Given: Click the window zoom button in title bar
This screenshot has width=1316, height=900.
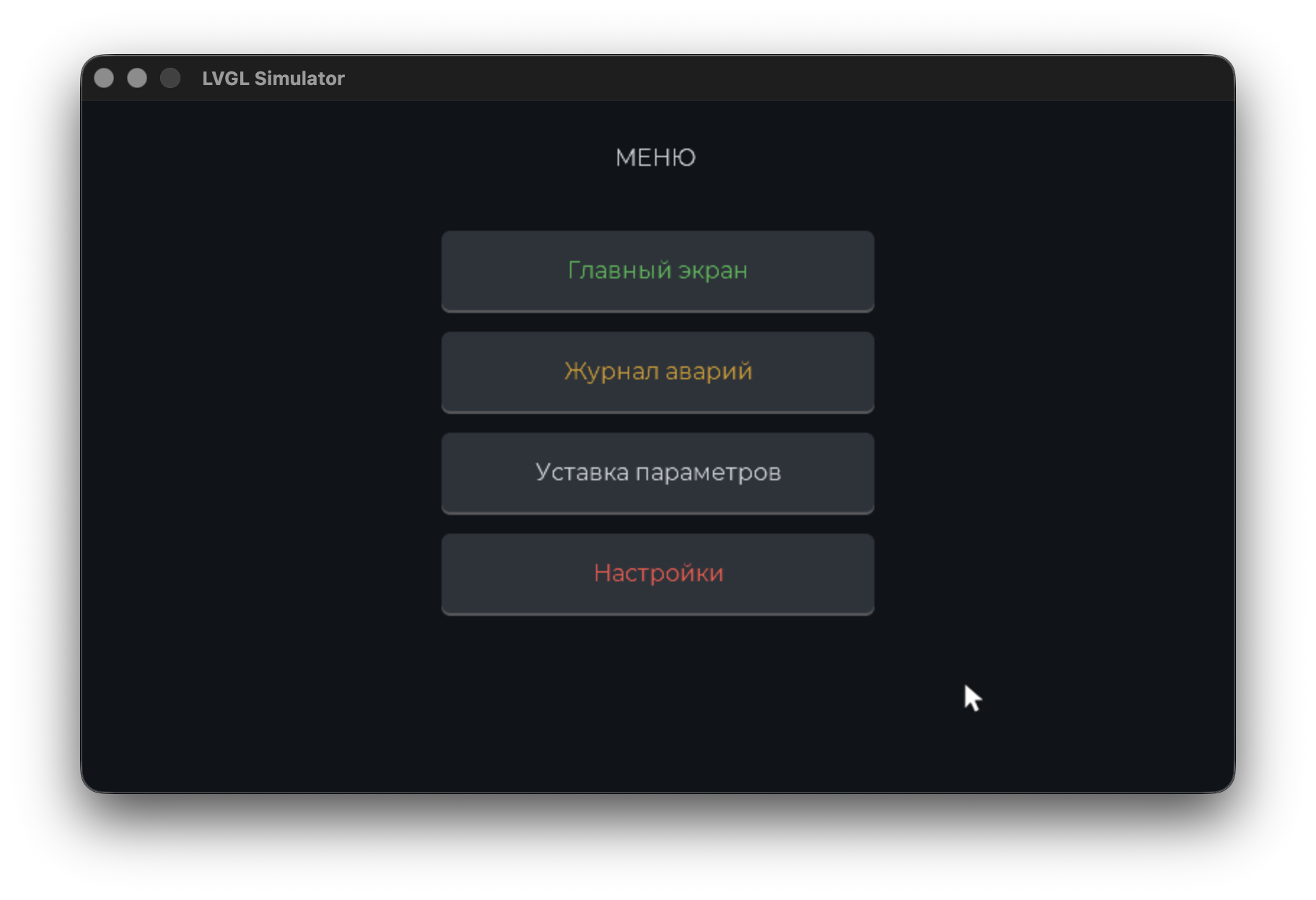Looking at the screenshot, I should (x=170, y=78).
